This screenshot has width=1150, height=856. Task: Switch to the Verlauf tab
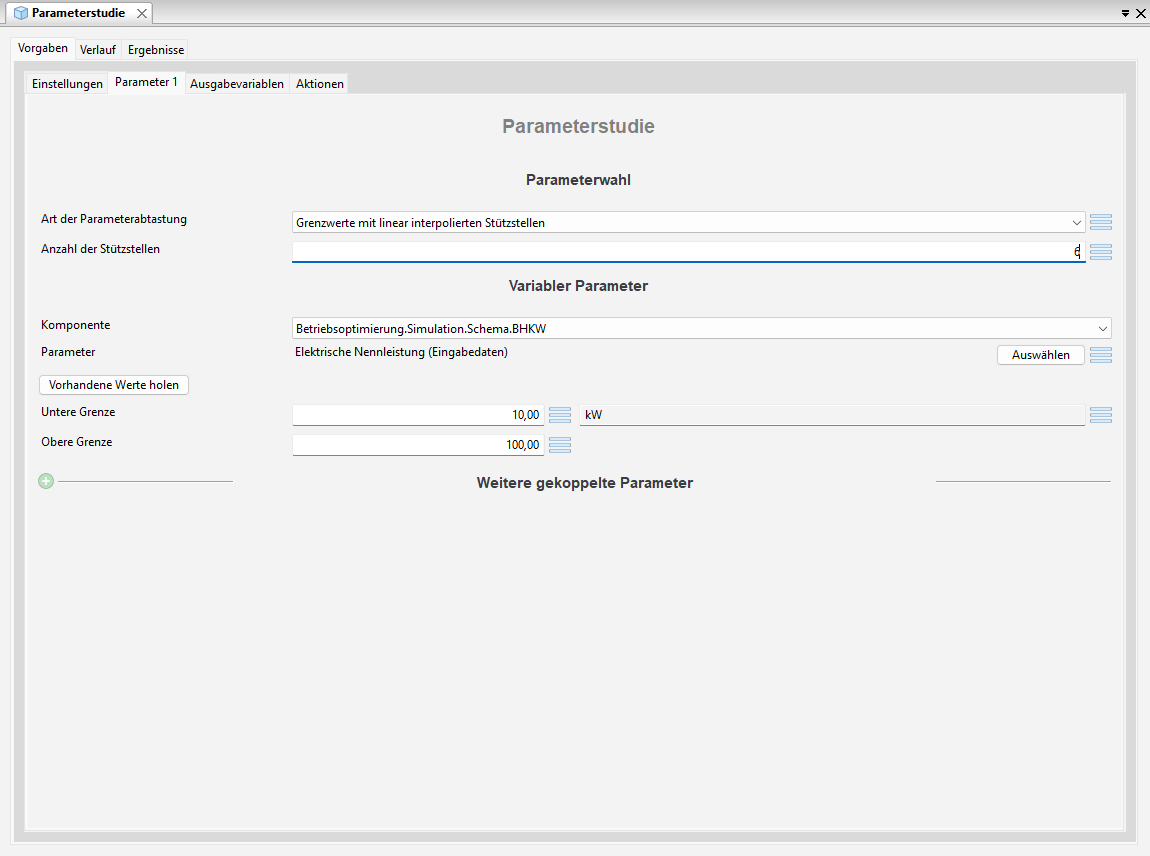(98, 50)
